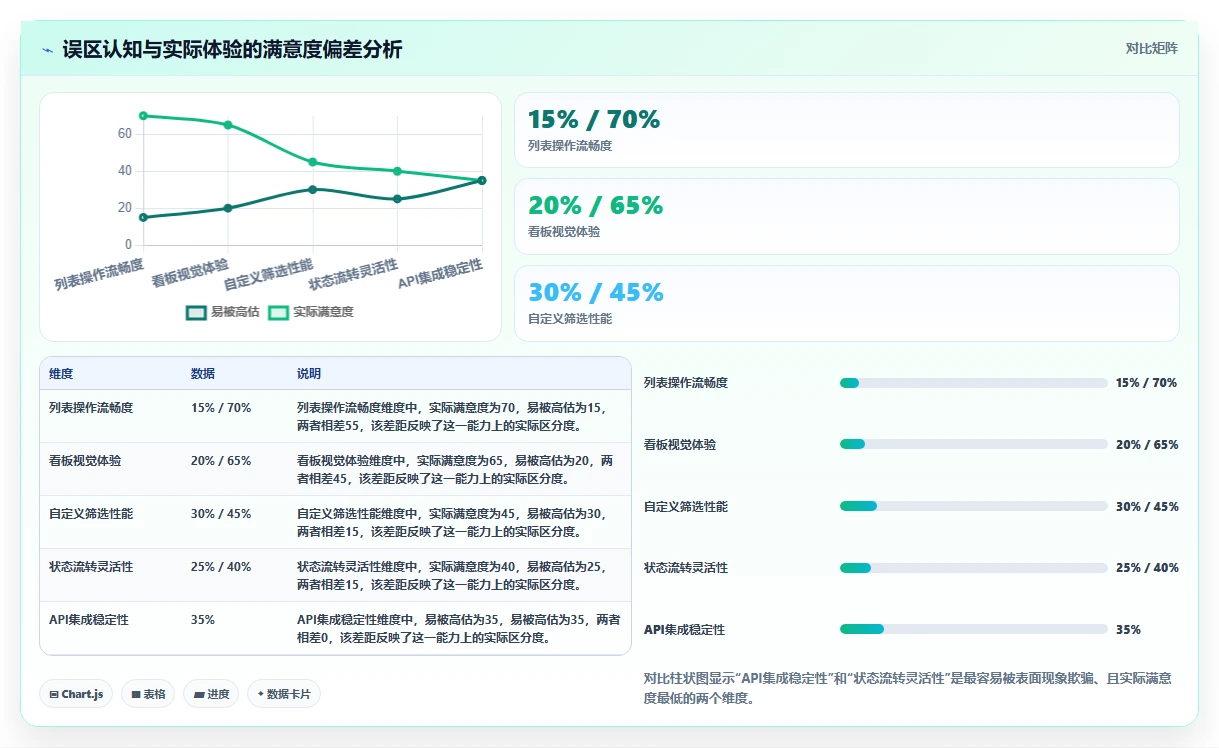Click the 25% / 40% value beside the progress bar
1219x748 pixels.
tap(1146, 568)
